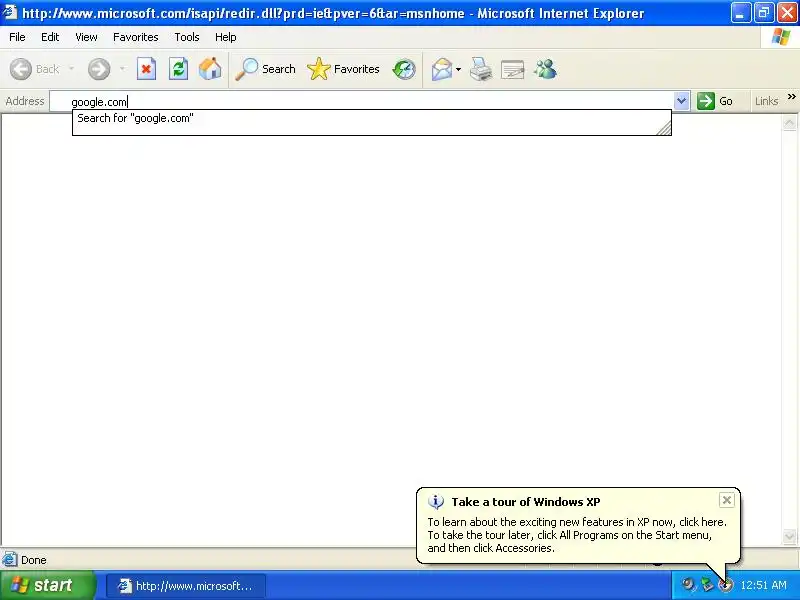Viewport: 800px width, 600px height.
Task: Select 'Search for "google.com"' suggestion
Action: [x=135, y=118]
